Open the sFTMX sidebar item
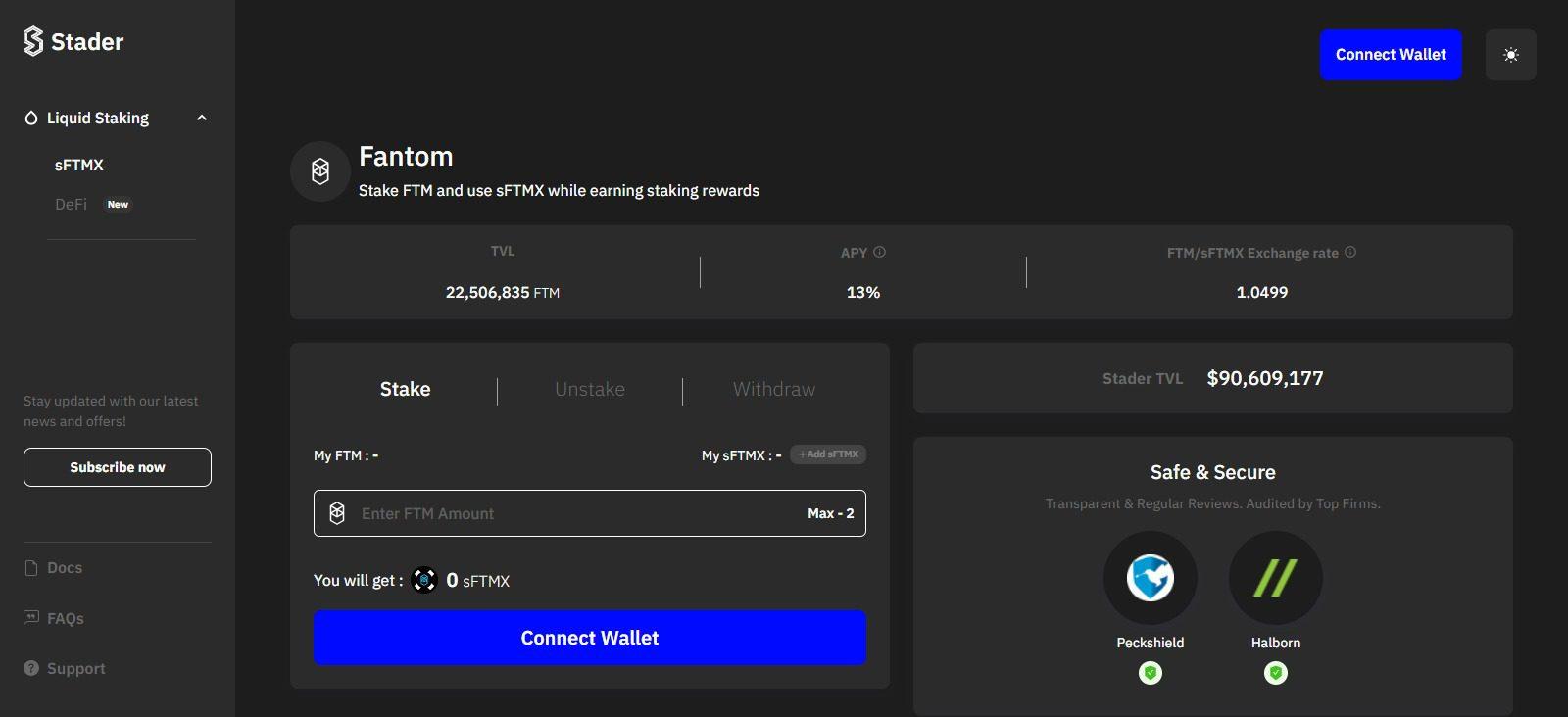The height and width of the screenshot is (717, 1568). (x=79, y=165)
